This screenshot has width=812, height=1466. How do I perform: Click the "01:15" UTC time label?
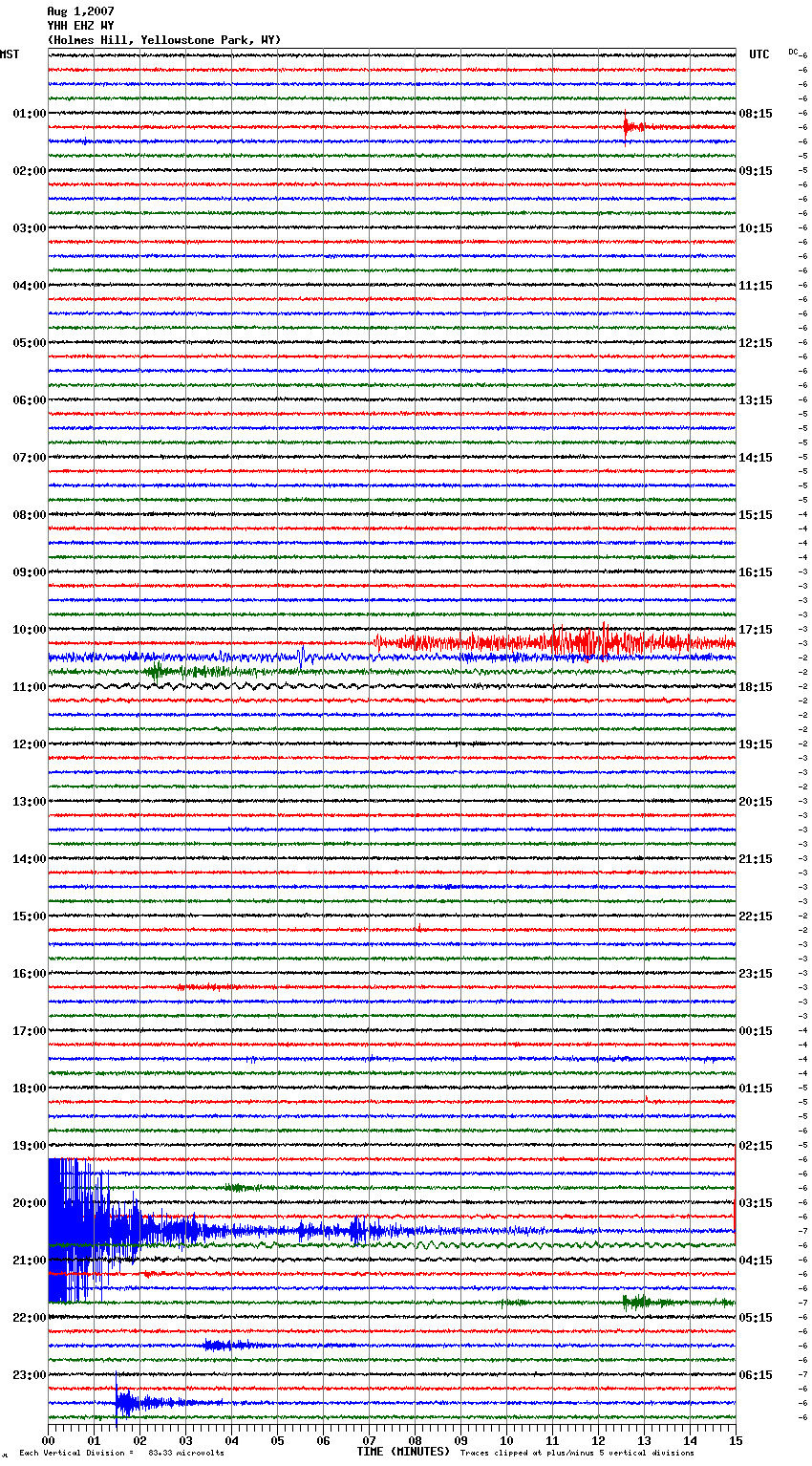coord(756,1089)
